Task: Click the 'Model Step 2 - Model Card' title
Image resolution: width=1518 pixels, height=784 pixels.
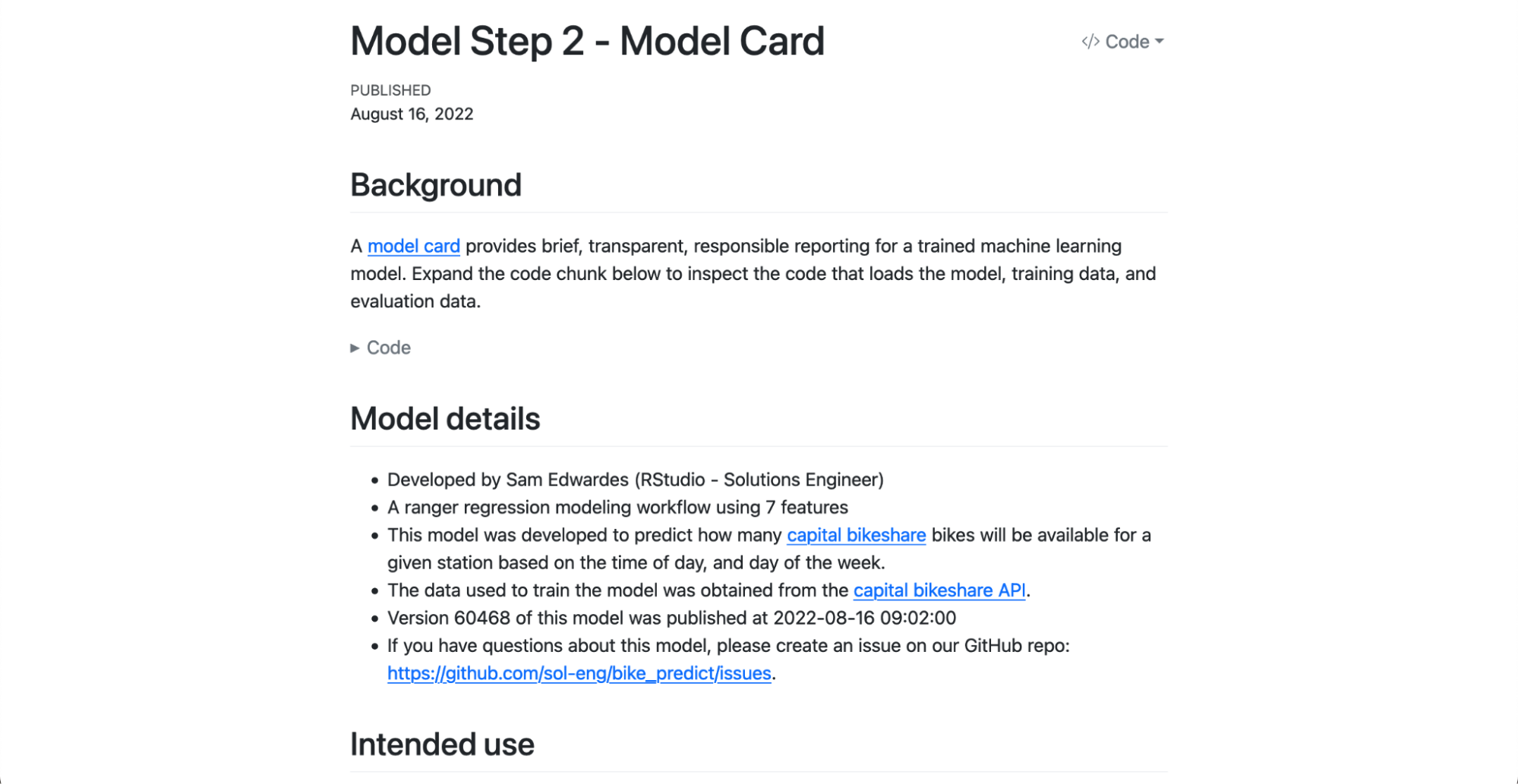Action: 587,41
